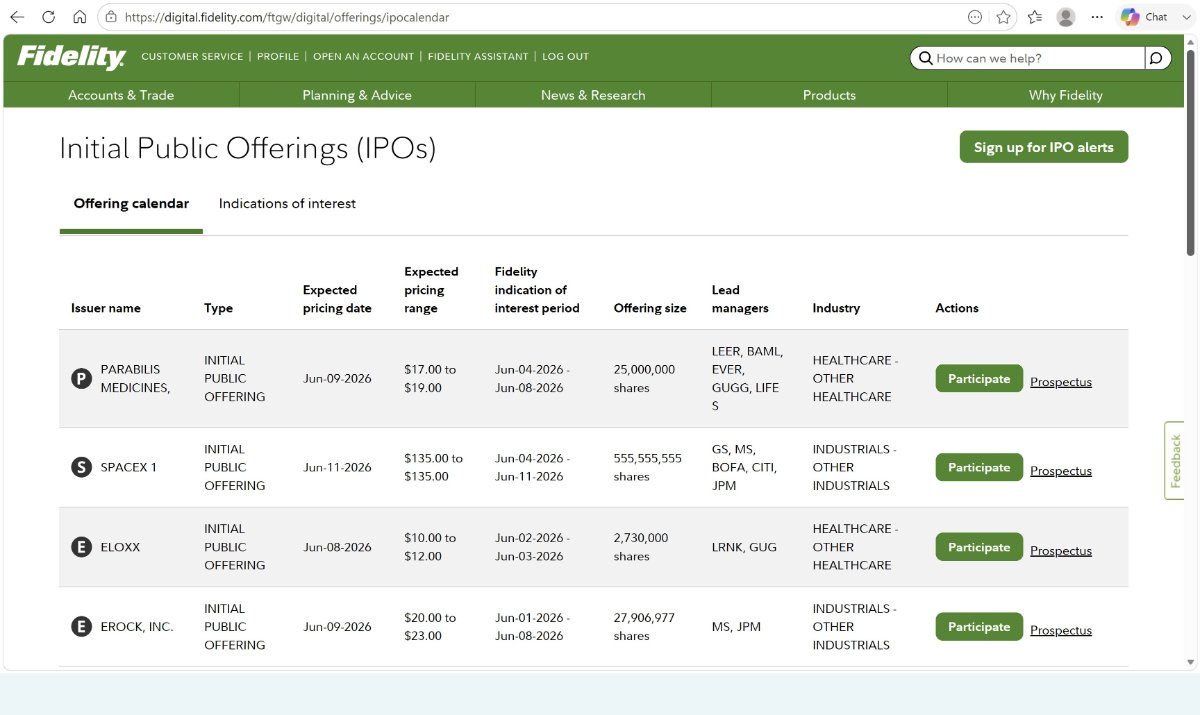Click the Fidelity logo
Viewport: 1200px width, 715px height.
[71, 57]
